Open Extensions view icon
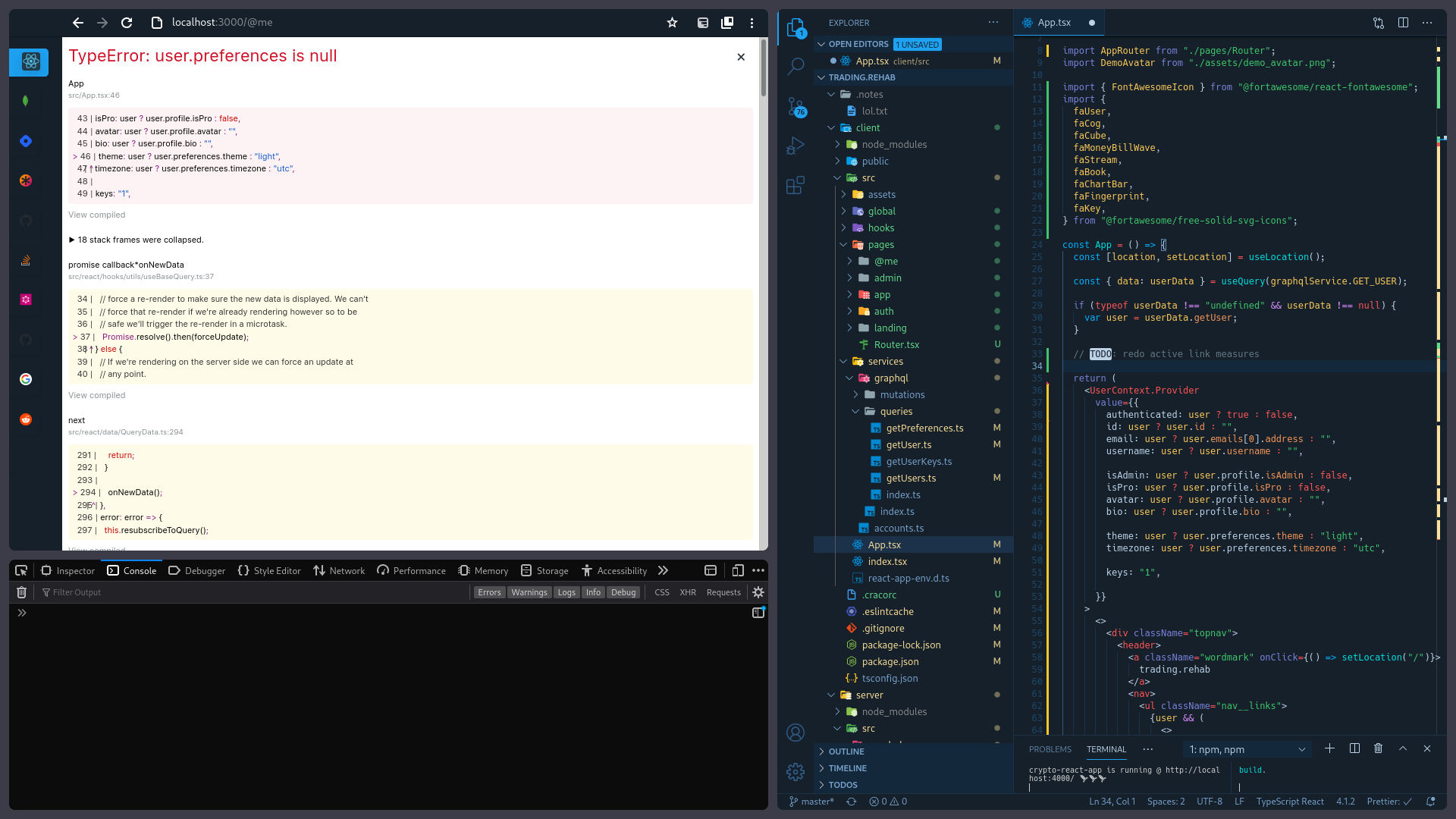The height and width of the screenshot is (819, 1456). (795, 185)
